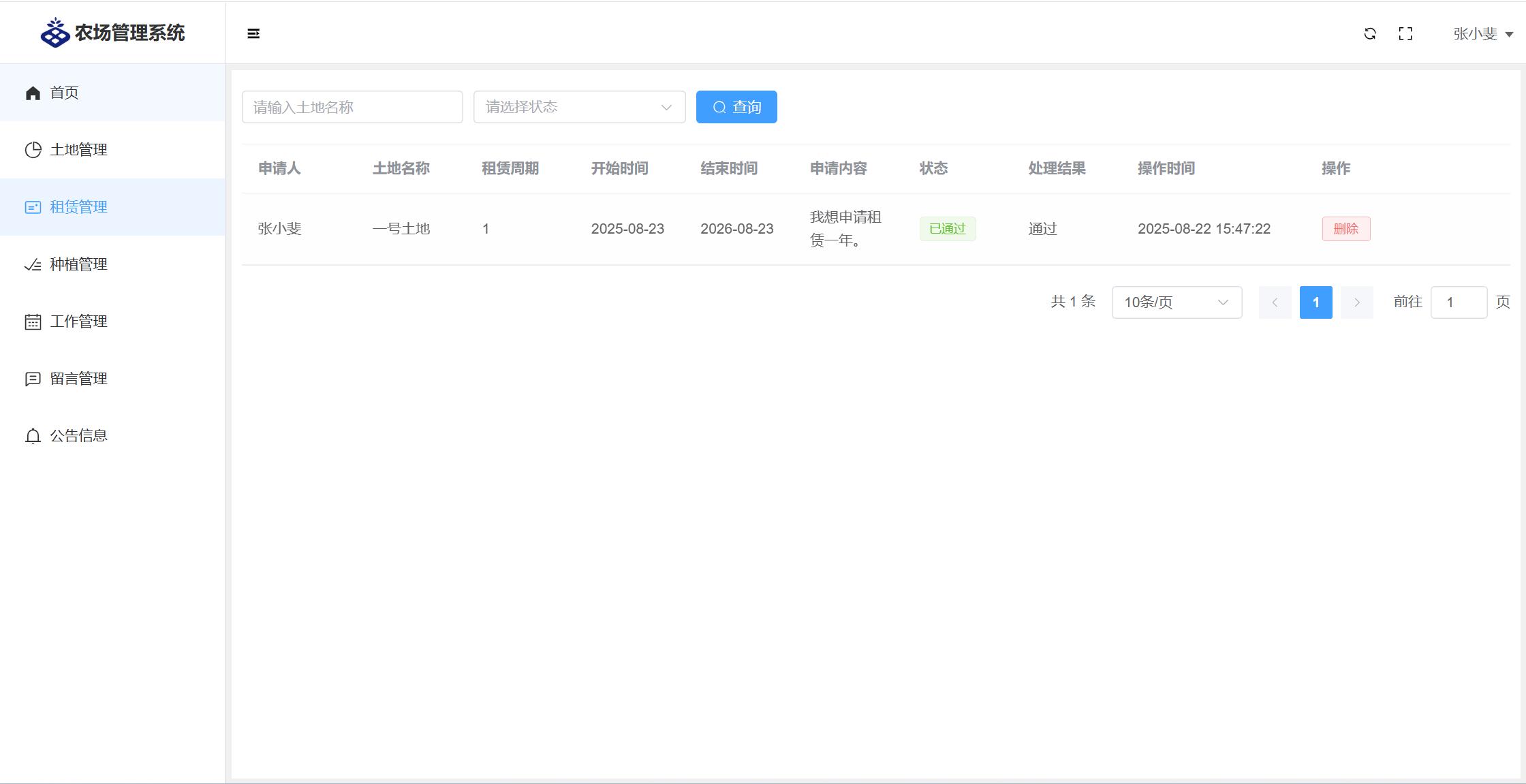Screen dimensions: 1526x784
Task: Click the 前往 page jump input box
Action: (x=1459, y=302)
